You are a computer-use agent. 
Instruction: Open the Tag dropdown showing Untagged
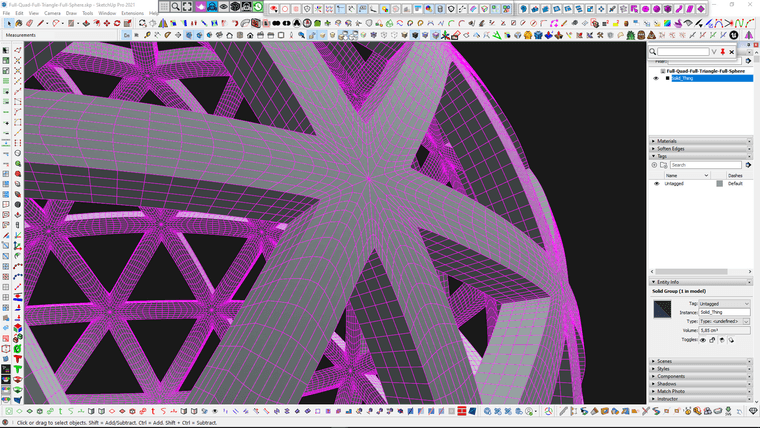pyautogui.click(x=724, y=303)
